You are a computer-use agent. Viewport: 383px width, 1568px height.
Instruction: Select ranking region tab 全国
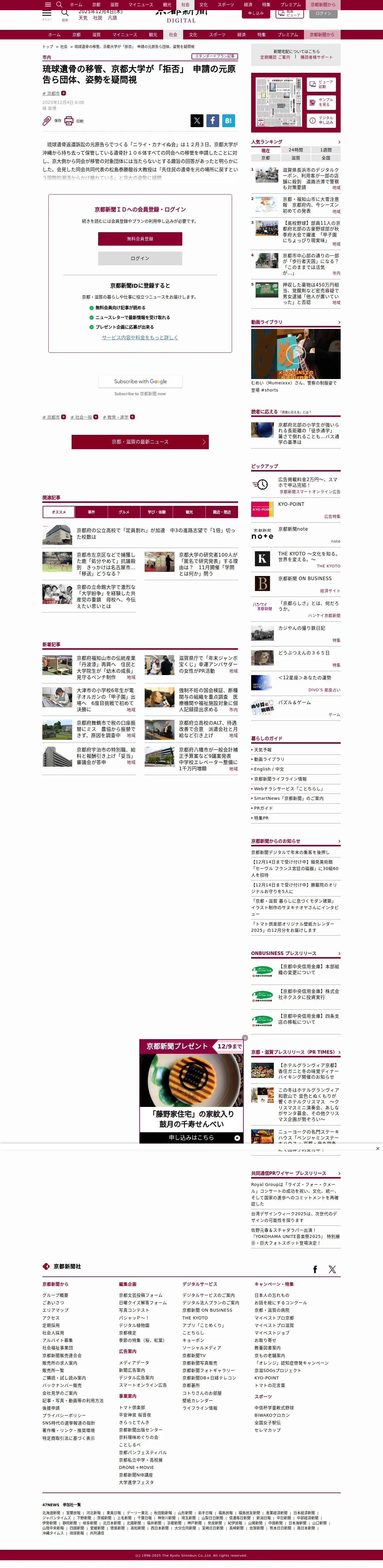pos(326,158)
